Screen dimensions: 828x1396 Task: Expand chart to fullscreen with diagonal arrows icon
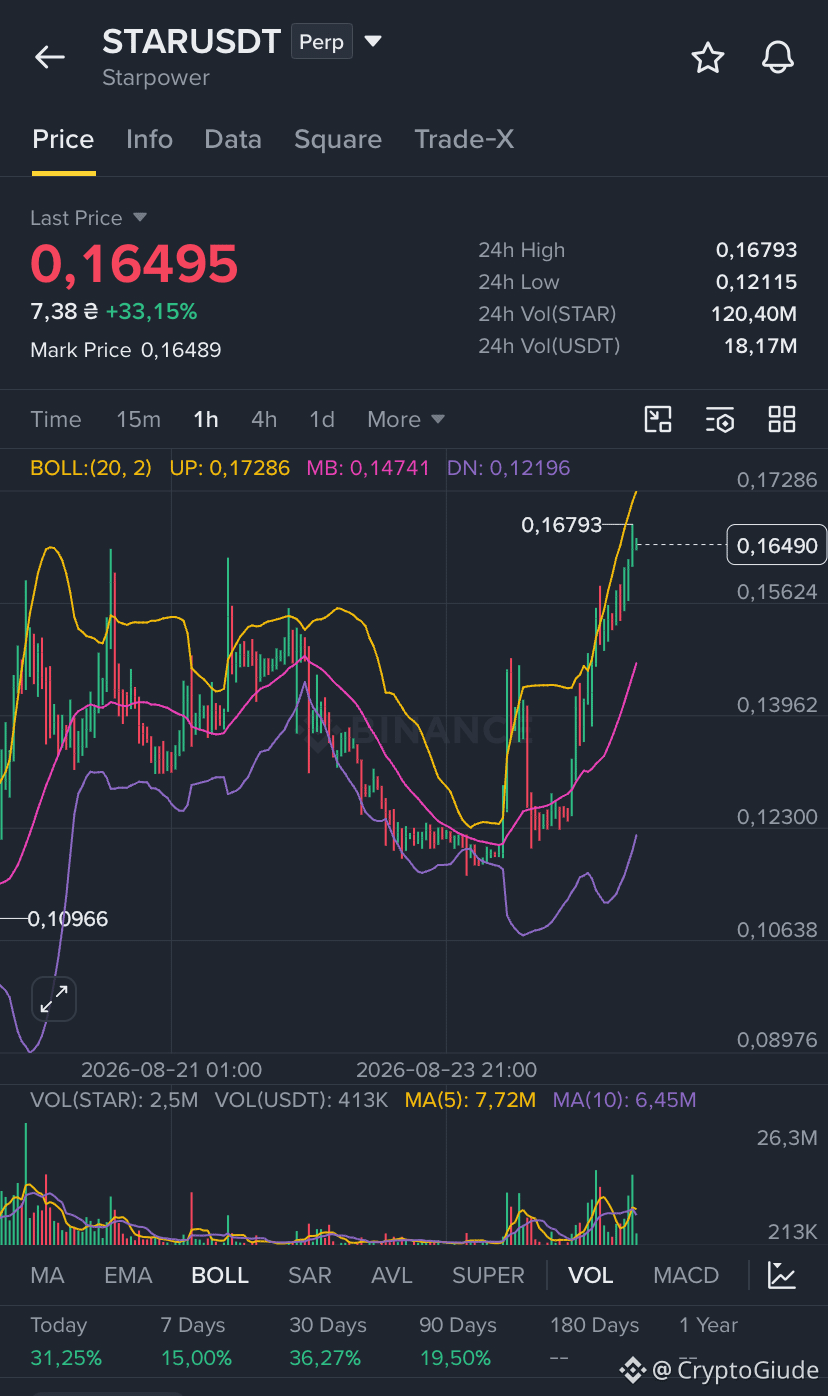coord(54,998)
